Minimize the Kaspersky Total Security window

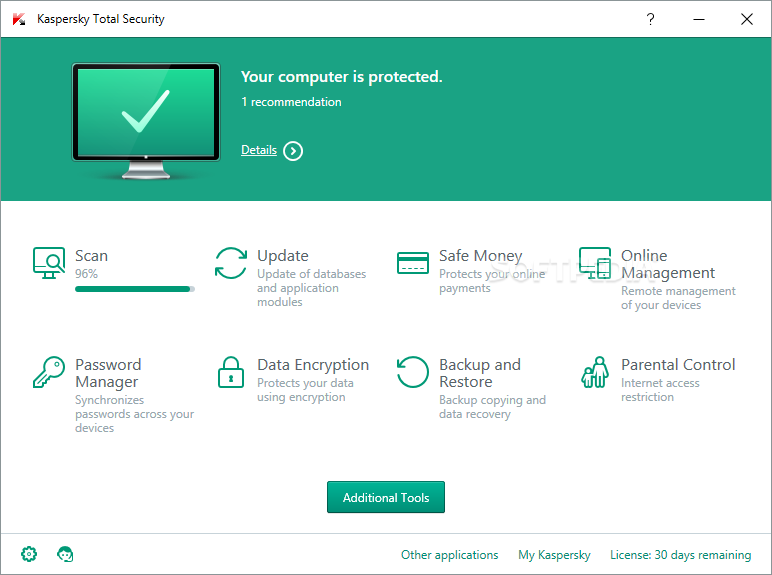pyautogui.click(x=699, y=19)
